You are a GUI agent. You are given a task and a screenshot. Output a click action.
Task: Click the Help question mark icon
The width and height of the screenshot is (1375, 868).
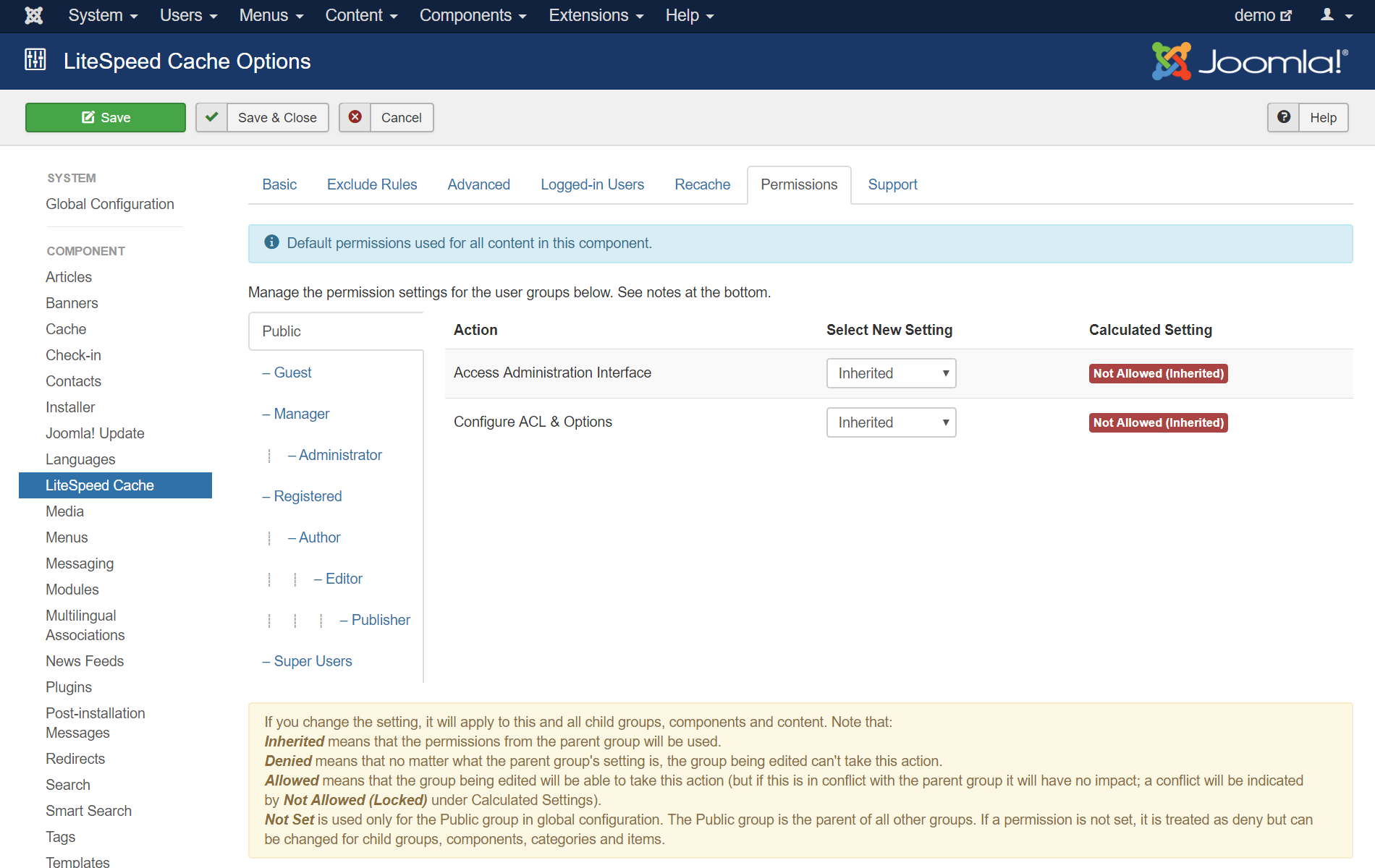pos(1284,117)
